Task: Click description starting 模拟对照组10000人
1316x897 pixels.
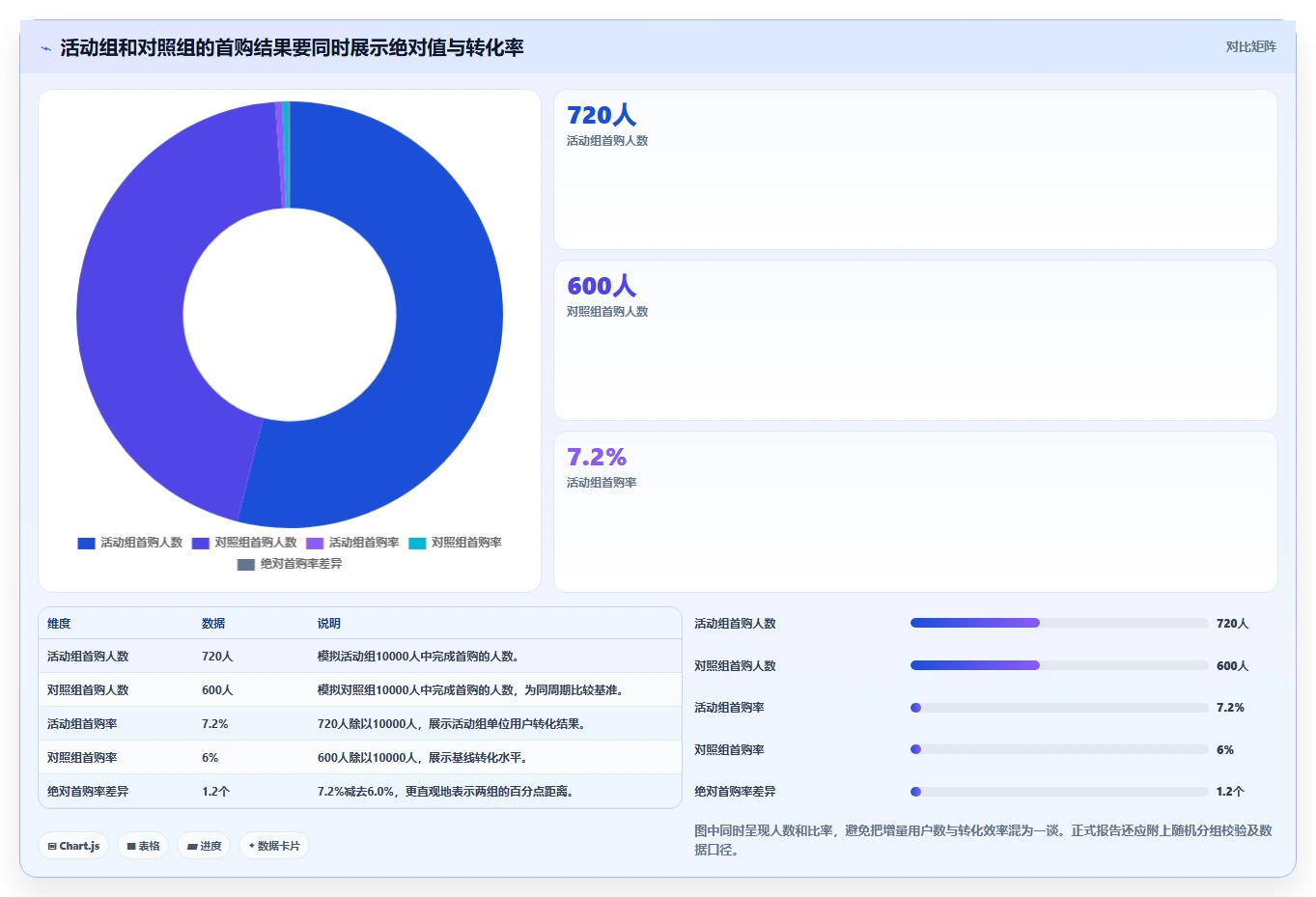Action: point(472,690)
